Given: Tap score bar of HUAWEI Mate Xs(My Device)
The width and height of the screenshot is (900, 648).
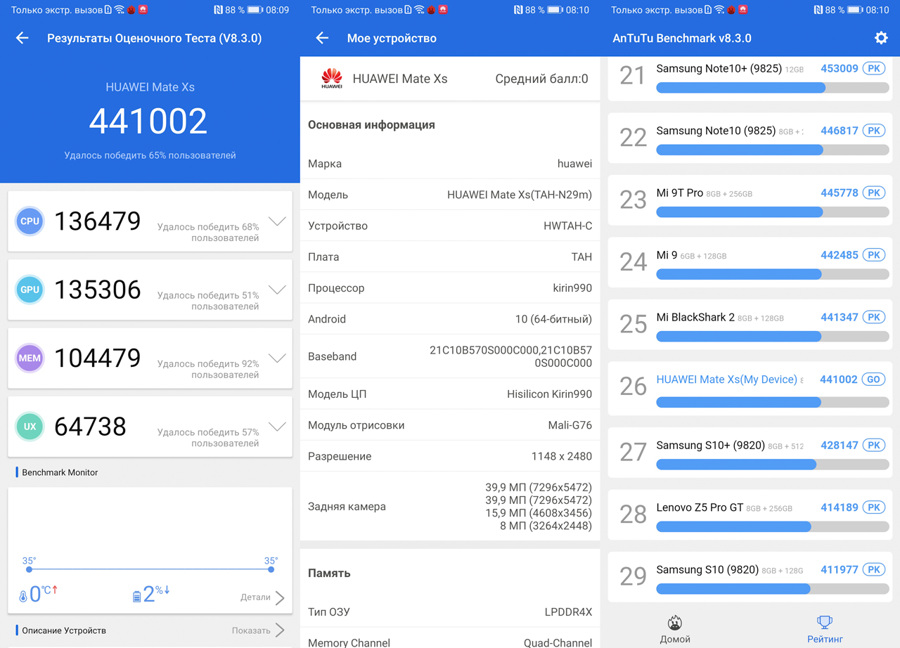Looking at the screenshot, I should 772,402.
